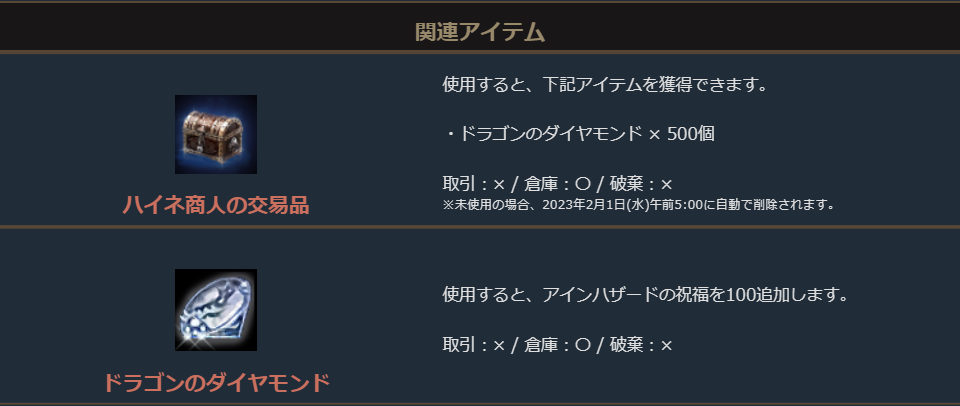Click 破棄：× in the chest item row
Screen dimensions: 960x406
[642, 184]
